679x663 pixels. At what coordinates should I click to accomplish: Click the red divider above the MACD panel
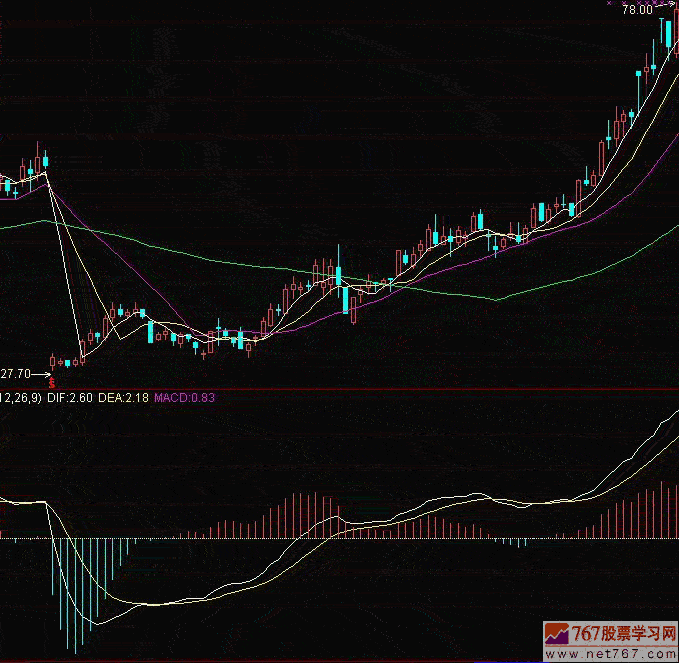(x=340, y=388)
